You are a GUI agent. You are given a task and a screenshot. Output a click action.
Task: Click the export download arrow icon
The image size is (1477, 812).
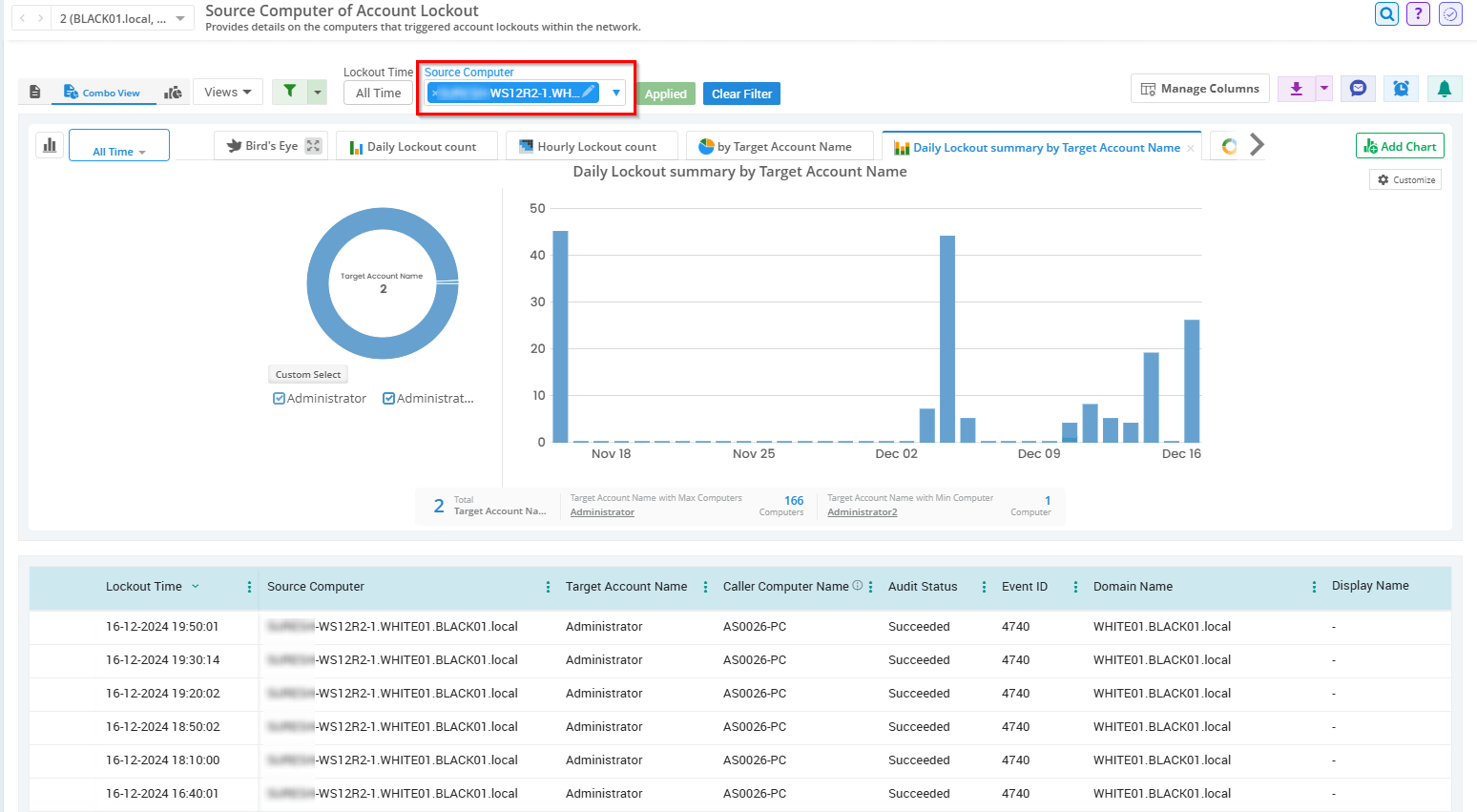(x=1296, y=89)
